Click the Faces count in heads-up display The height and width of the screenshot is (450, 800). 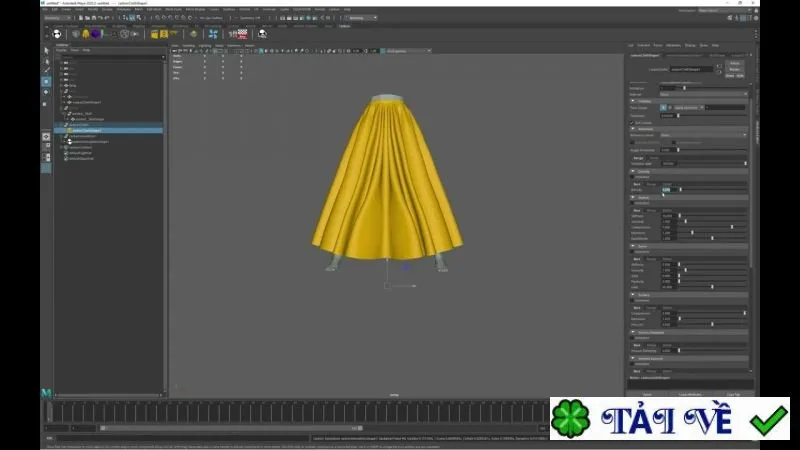click(207, 67)
